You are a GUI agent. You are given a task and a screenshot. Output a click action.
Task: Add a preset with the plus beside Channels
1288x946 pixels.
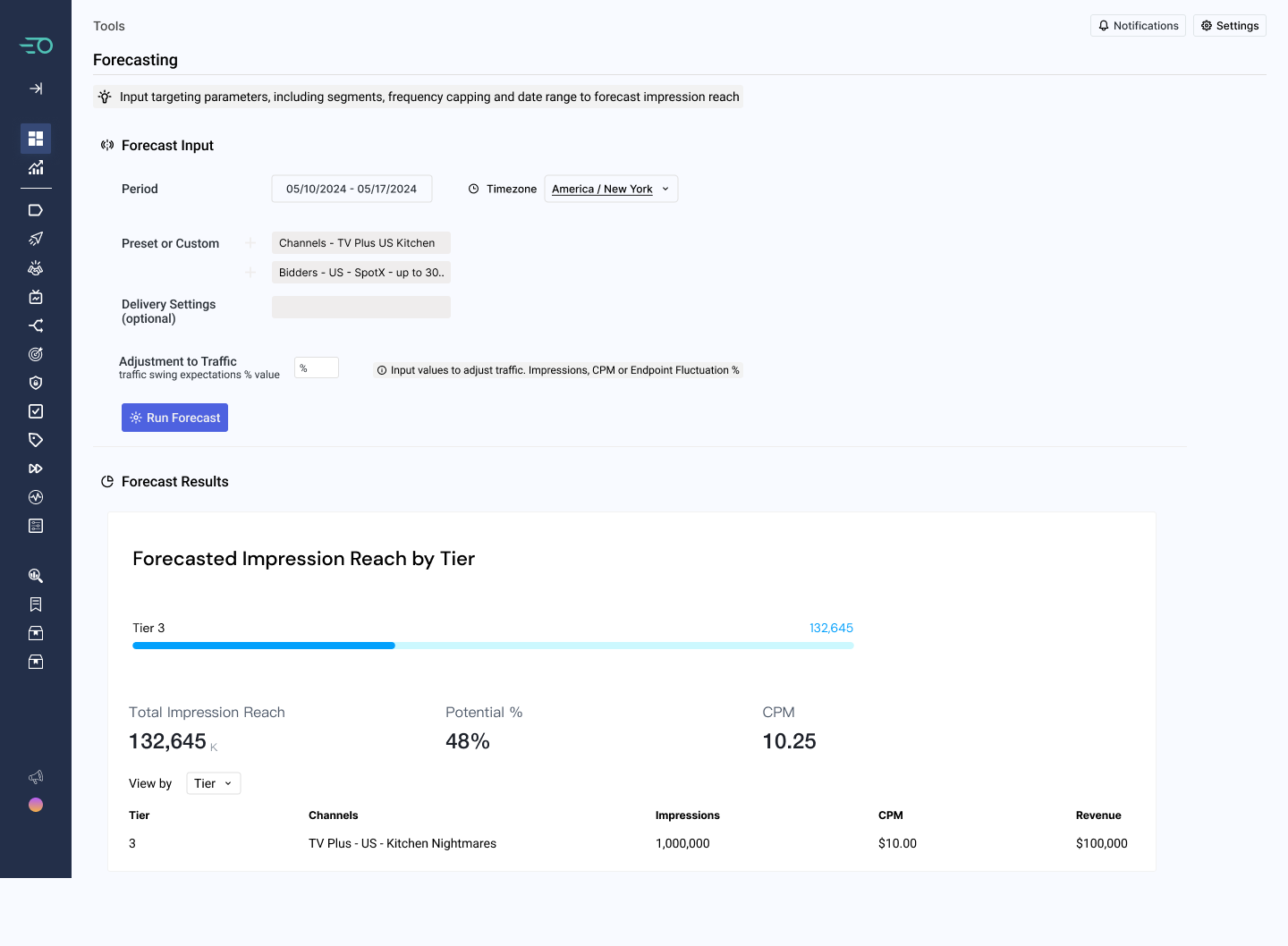point(250,243)
